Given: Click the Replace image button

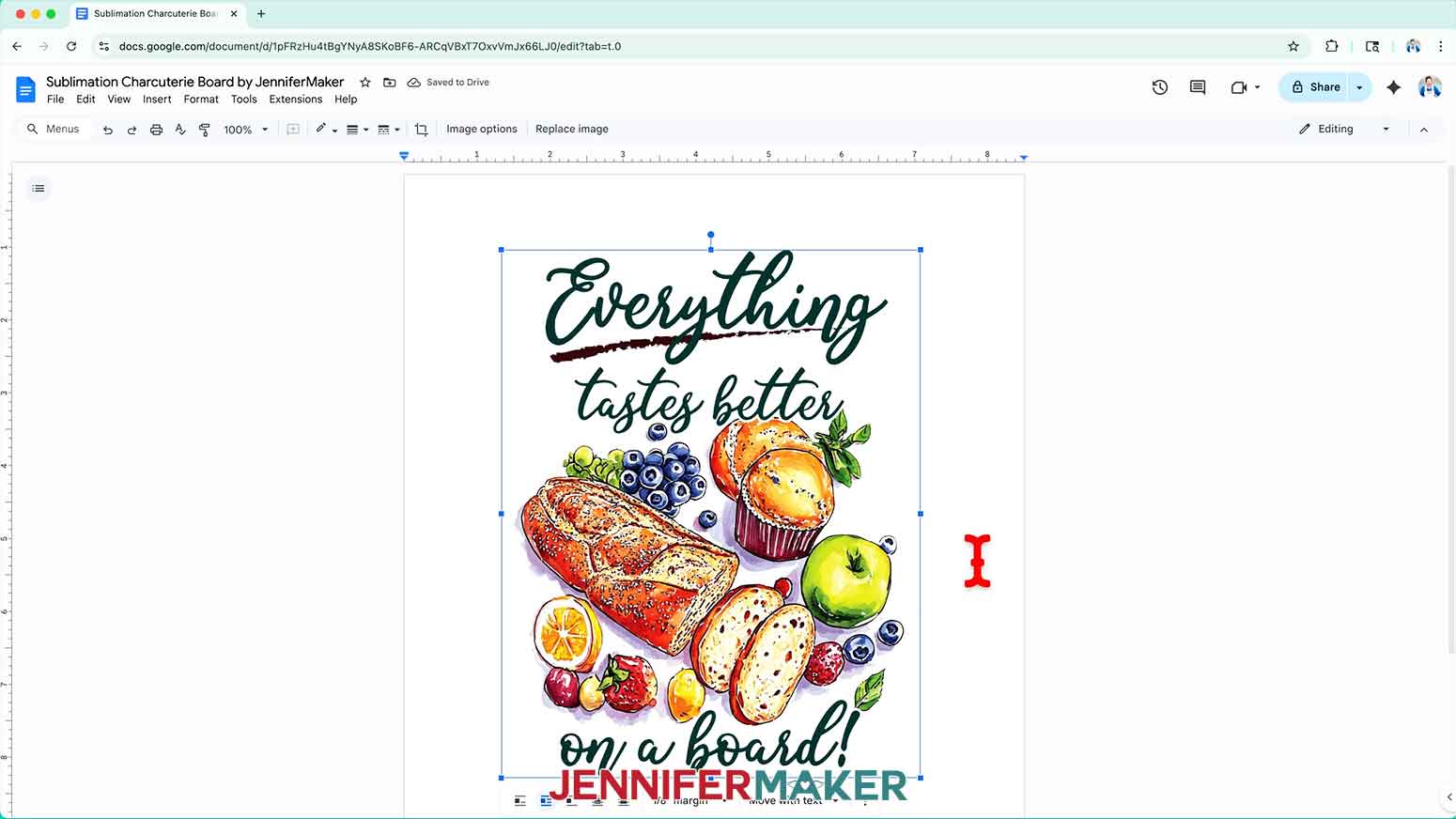Looking at the screenshot, I should coord(572,130).
